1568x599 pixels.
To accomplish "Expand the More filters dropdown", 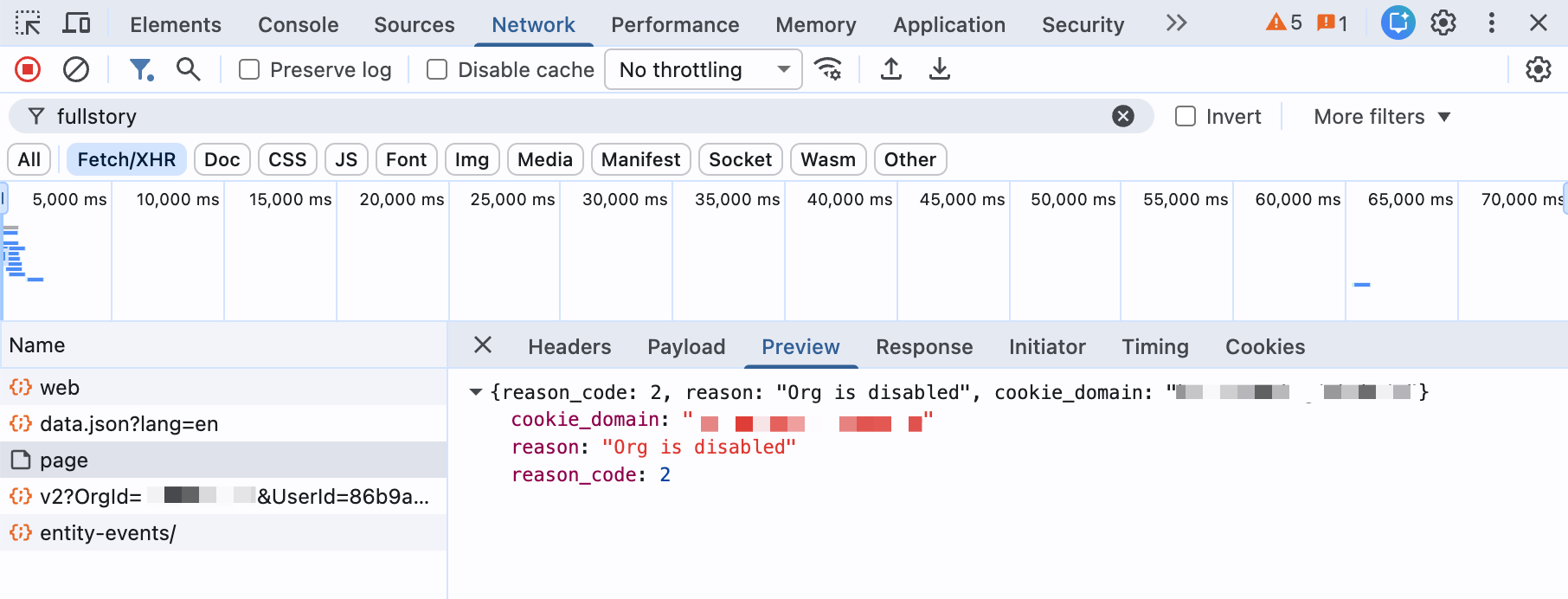I will pos(1381,116).
